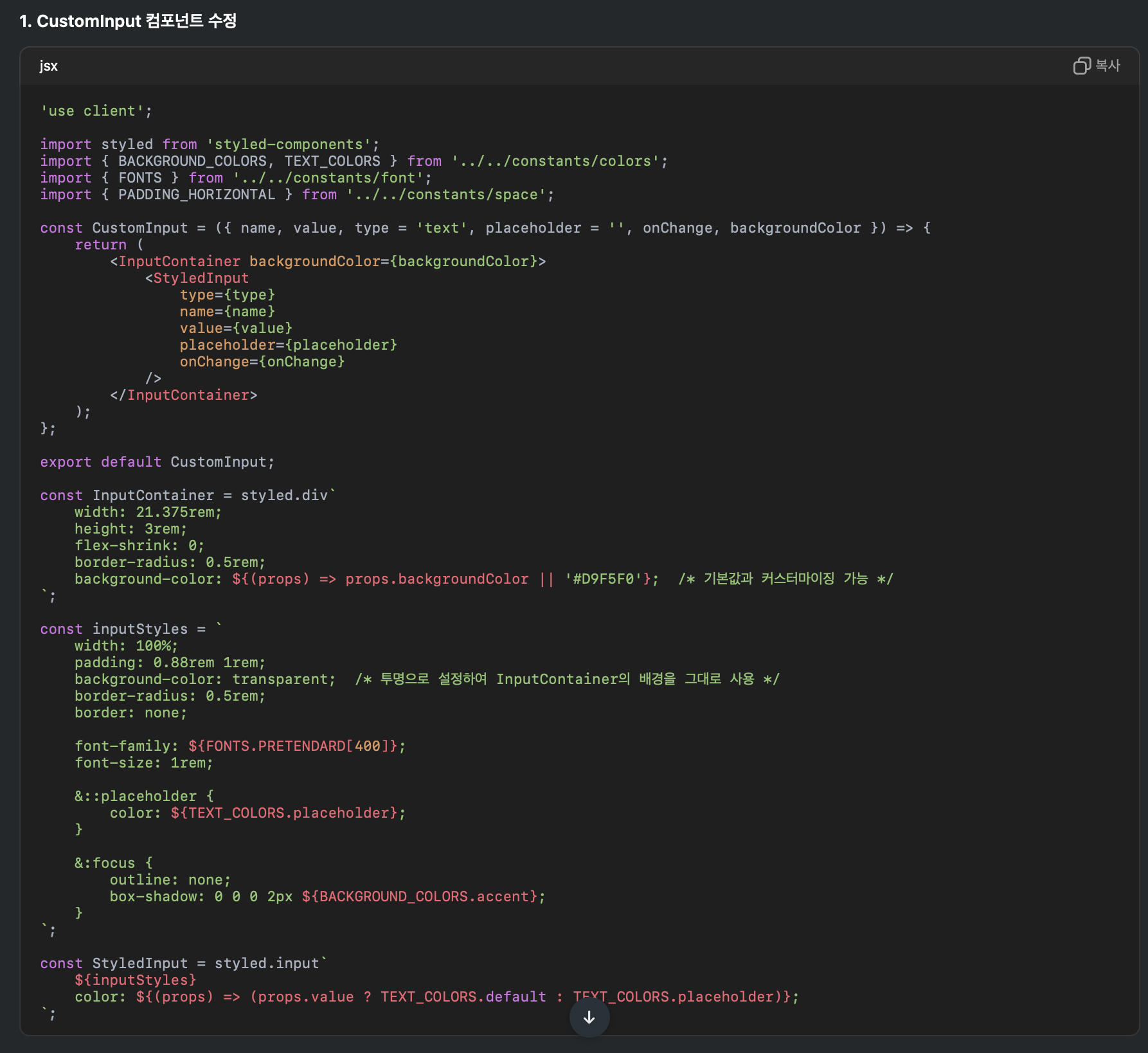The height and width of the screenshot is (1053, 1148).
Task: Click the 'font-size: 1rem;' line
Action: [x=144, y=763]
